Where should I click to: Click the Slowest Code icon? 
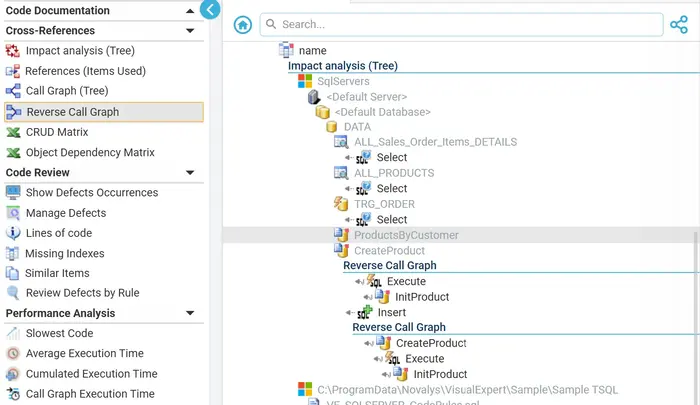tap(13, 333)
